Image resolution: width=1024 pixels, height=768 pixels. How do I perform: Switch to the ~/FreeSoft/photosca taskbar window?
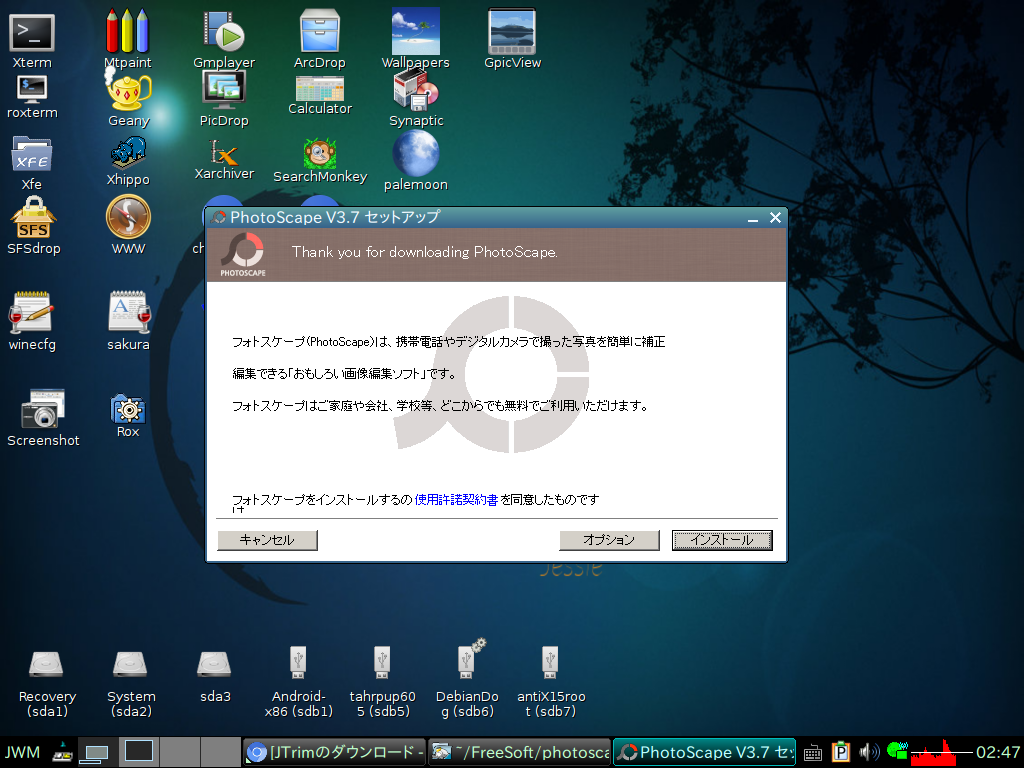tap(520, 752)
